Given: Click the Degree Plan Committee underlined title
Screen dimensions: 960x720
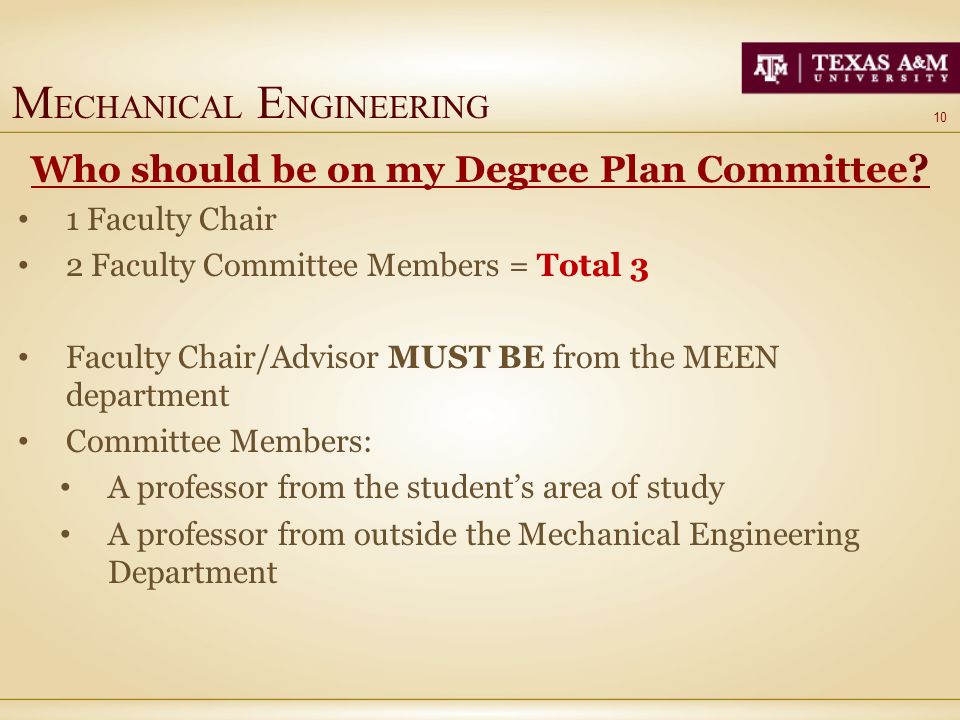Looking at the screenshot, I should click(480, 169).
